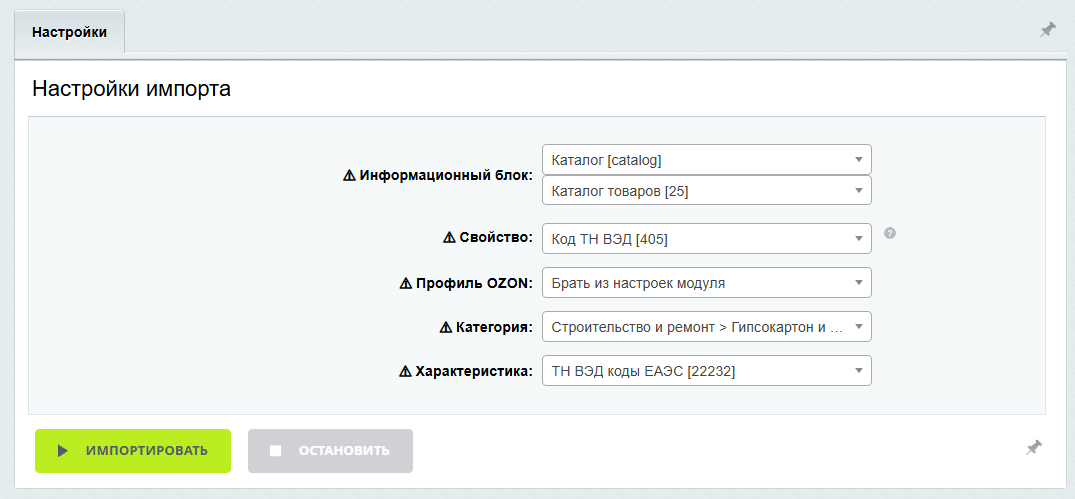This screenshot has height=499, width=1075.
Task: Expand the Код ТН ВЭД [405] property dropdown
Action: coord(707,238)
